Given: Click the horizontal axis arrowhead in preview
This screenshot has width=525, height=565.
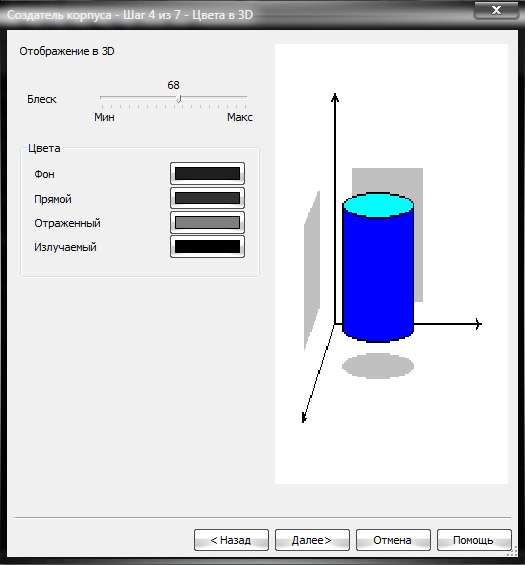Looking at the screenshot, I should [478, 324].
